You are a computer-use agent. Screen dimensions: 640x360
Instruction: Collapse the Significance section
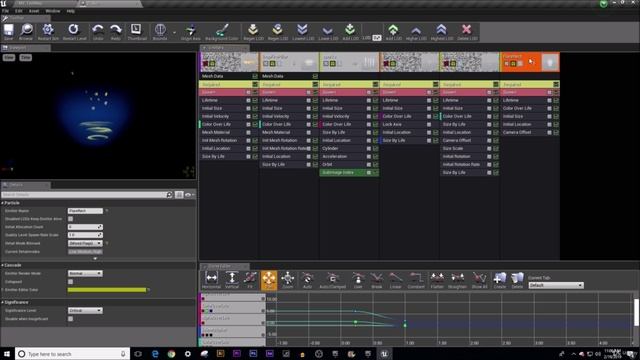[x=2, y=302]
